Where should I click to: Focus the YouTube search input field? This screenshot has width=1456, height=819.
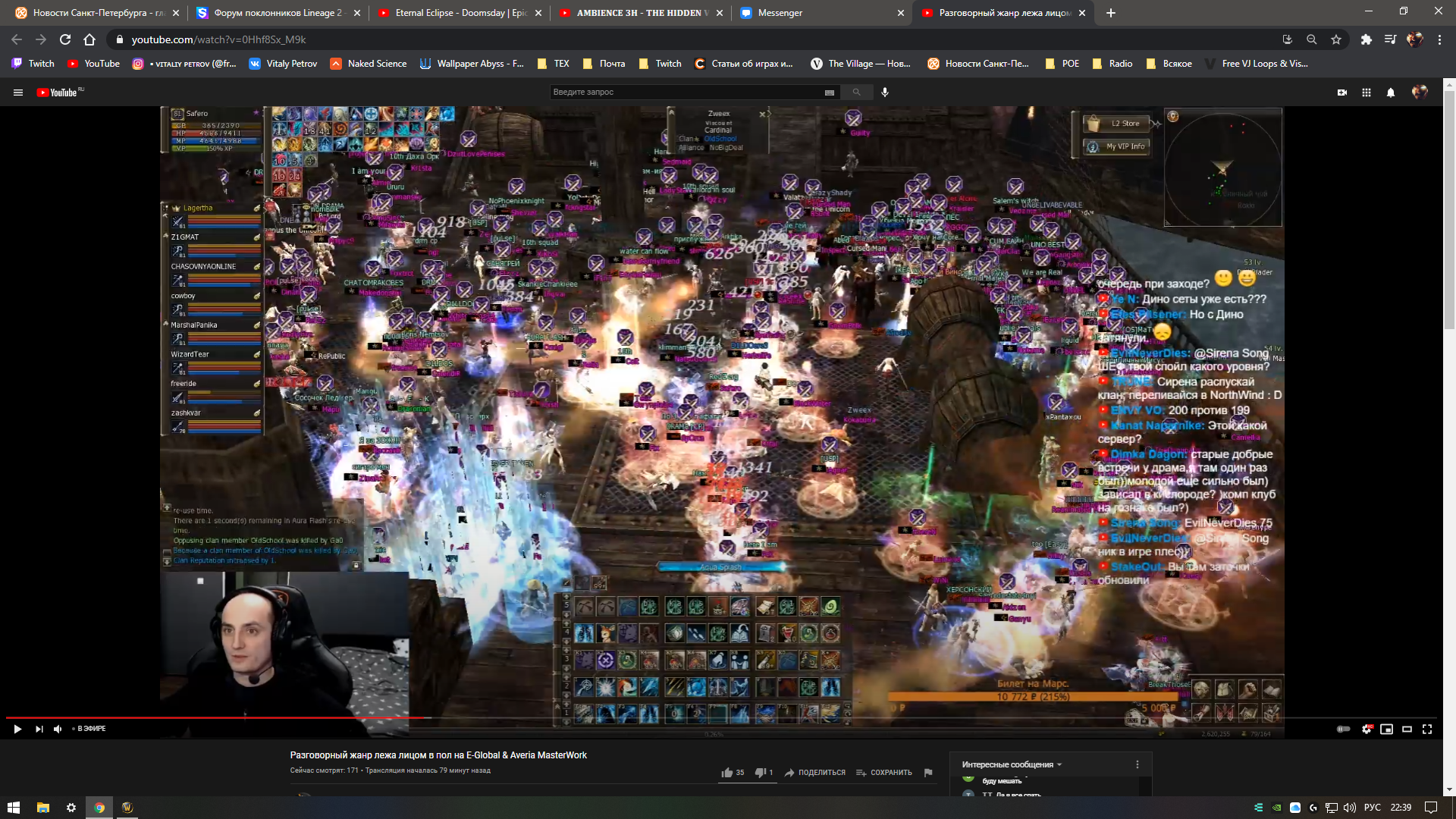click(x=682, y=92)
